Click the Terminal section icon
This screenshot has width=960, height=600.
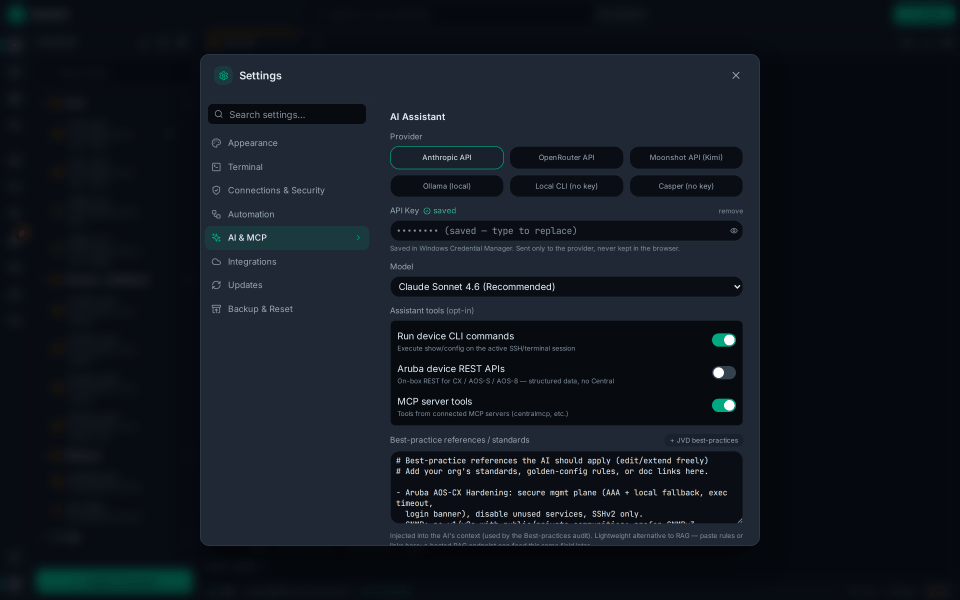click(x=216, y=167)
